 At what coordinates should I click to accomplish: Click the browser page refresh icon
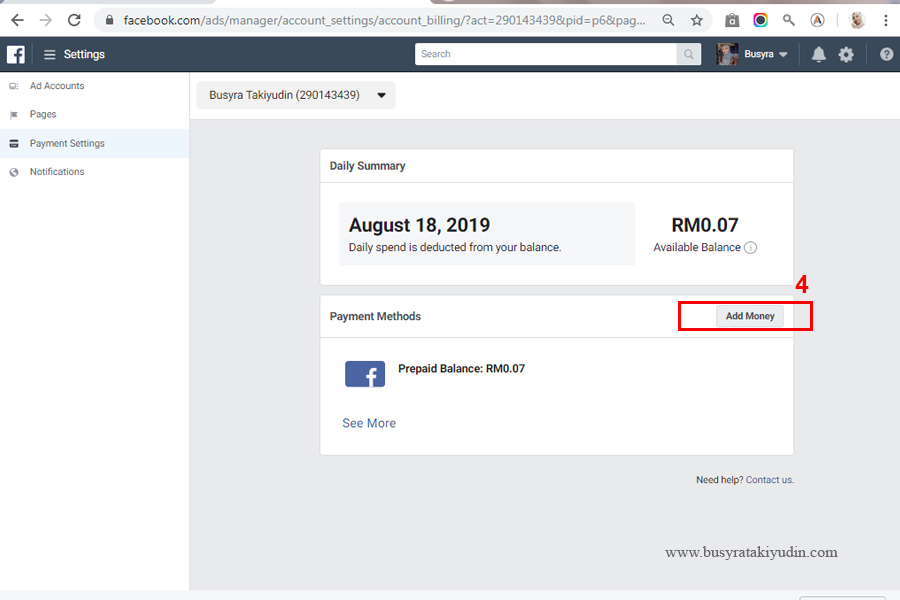coord(74,19)
